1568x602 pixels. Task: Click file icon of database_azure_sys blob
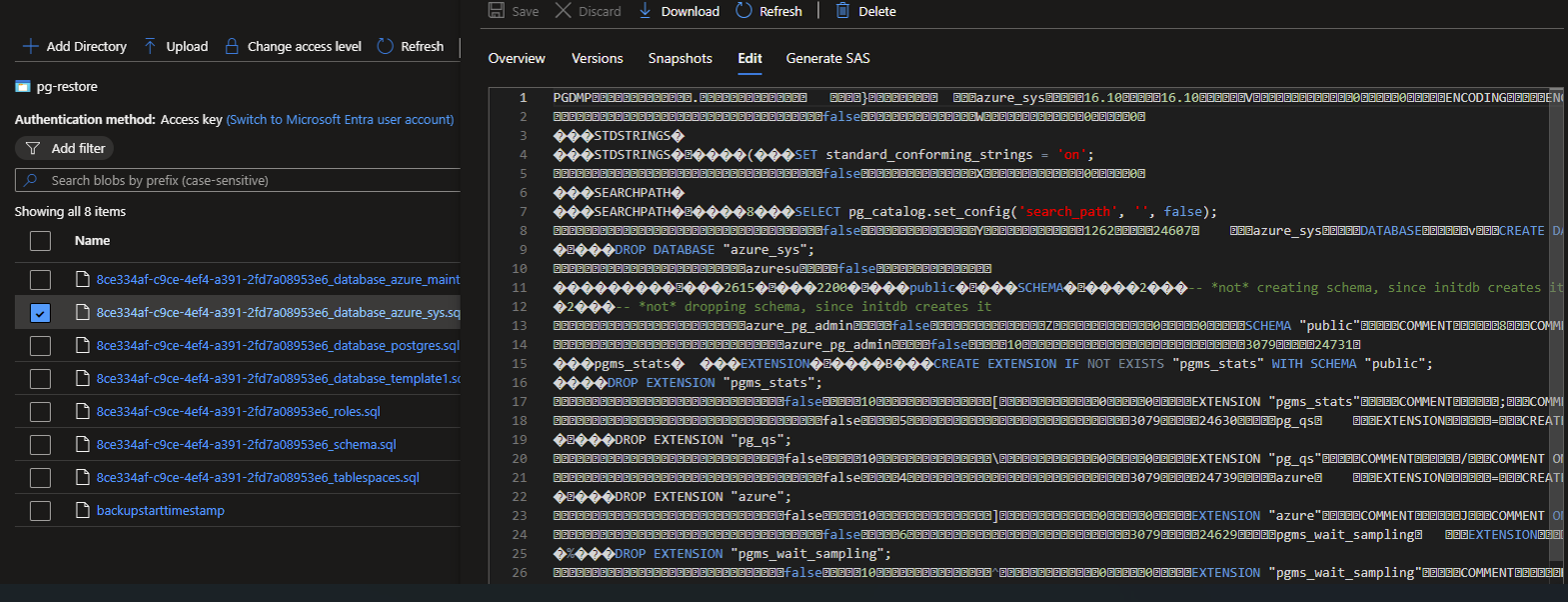pos(83,312)
